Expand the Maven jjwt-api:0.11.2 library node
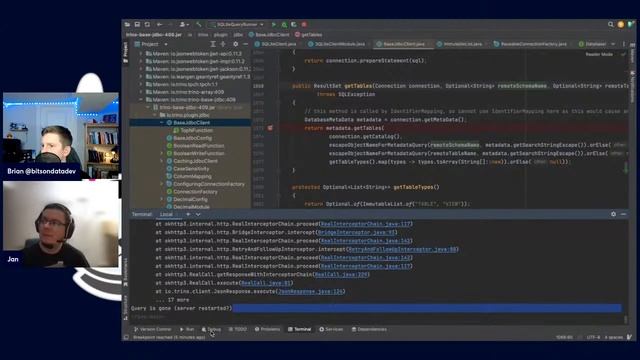 pos(141,53)
